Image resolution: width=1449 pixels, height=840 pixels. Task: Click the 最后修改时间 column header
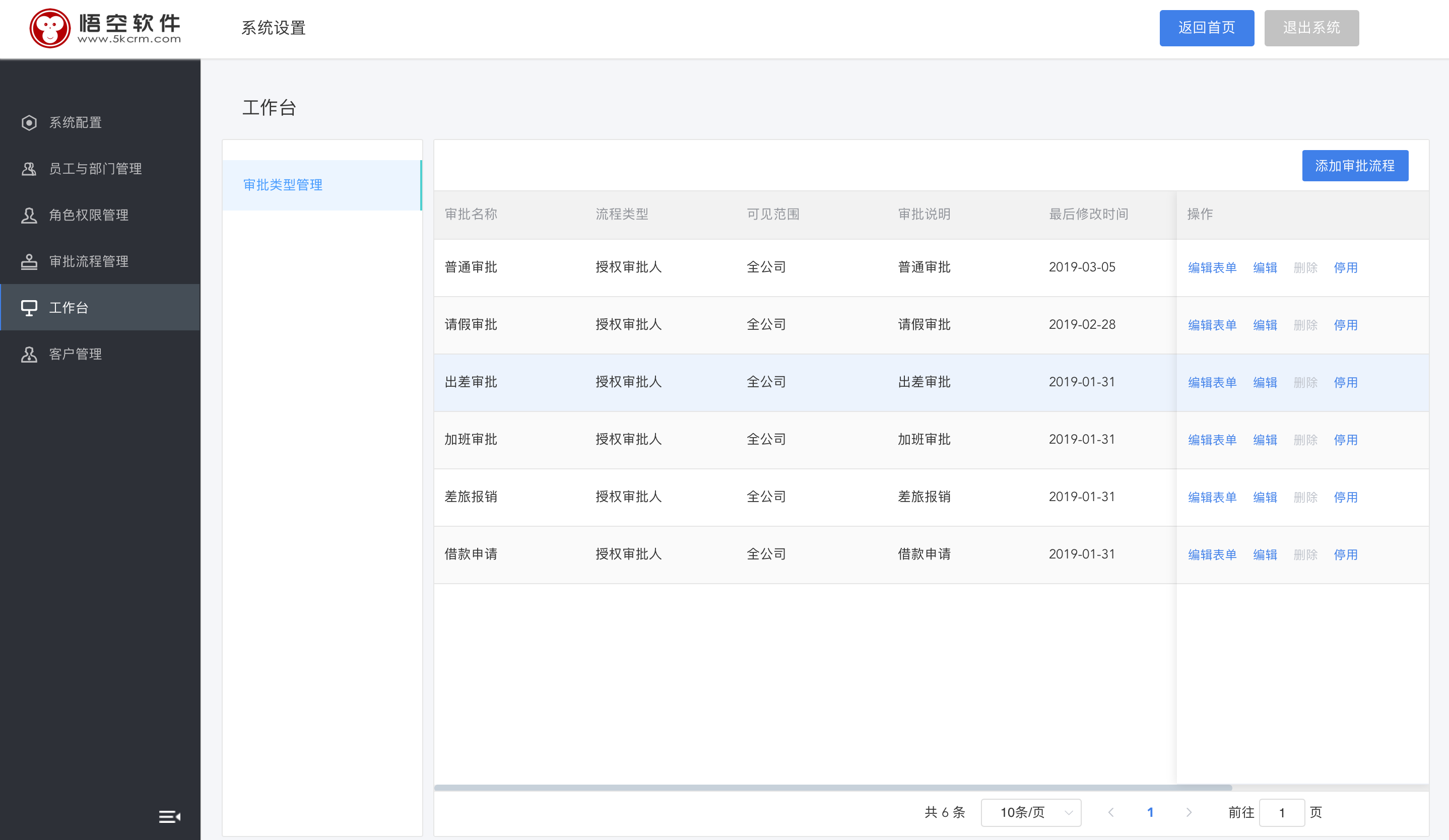pyautogui.click(x=1088, y=215)
